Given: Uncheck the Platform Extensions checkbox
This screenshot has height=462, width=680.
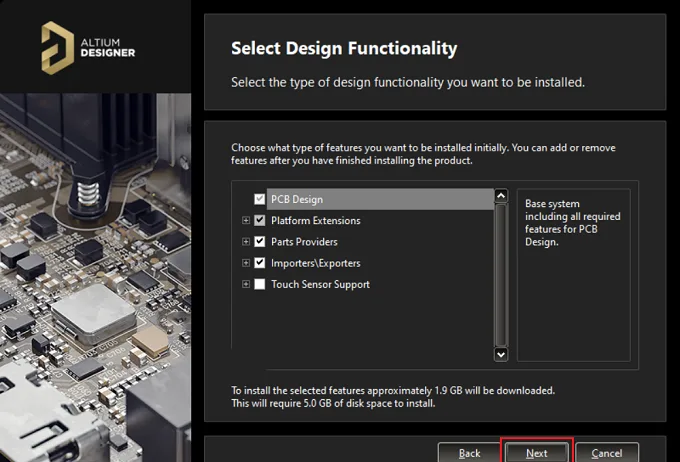Looking at the screenshot, I should [x=259, y=220].
